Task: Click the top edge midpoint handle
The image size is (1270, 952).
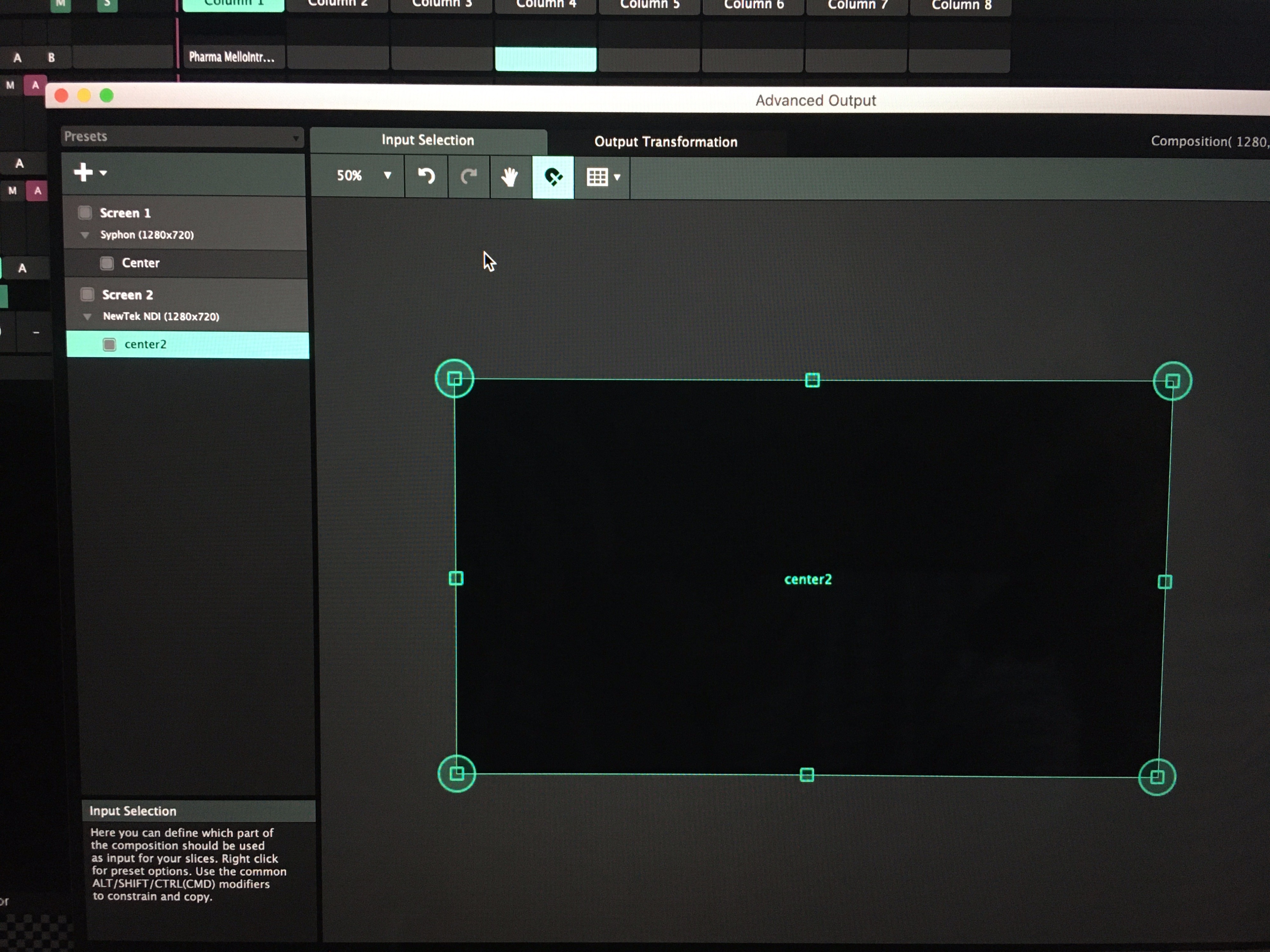Action: coord(812,380)
